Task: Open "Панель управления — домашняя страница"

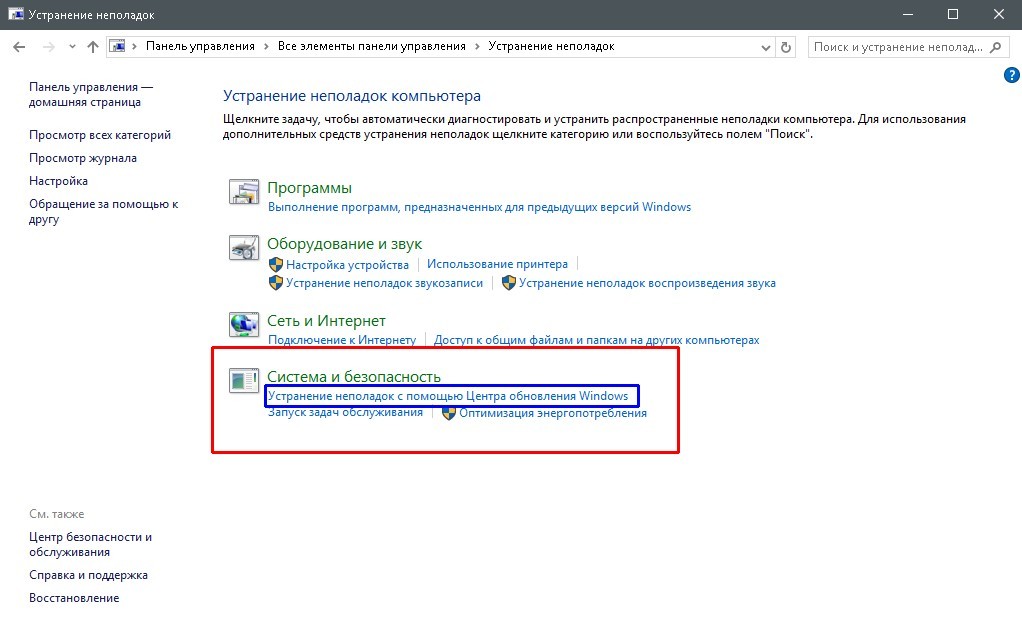Action: pos(91,94)
